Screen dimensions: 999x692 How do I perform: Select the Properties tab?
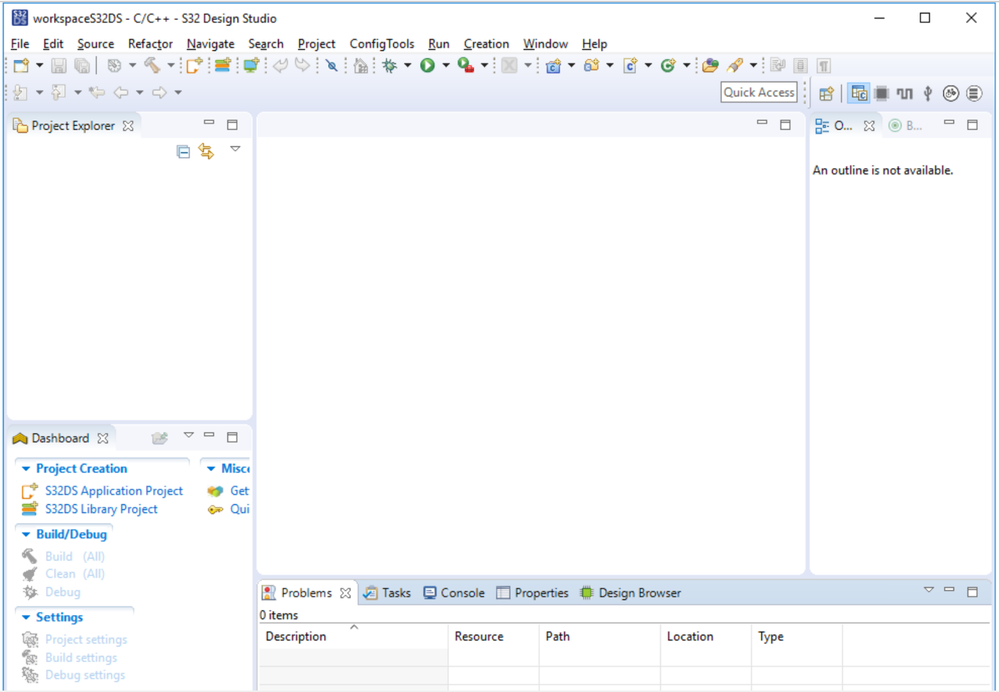533,593
